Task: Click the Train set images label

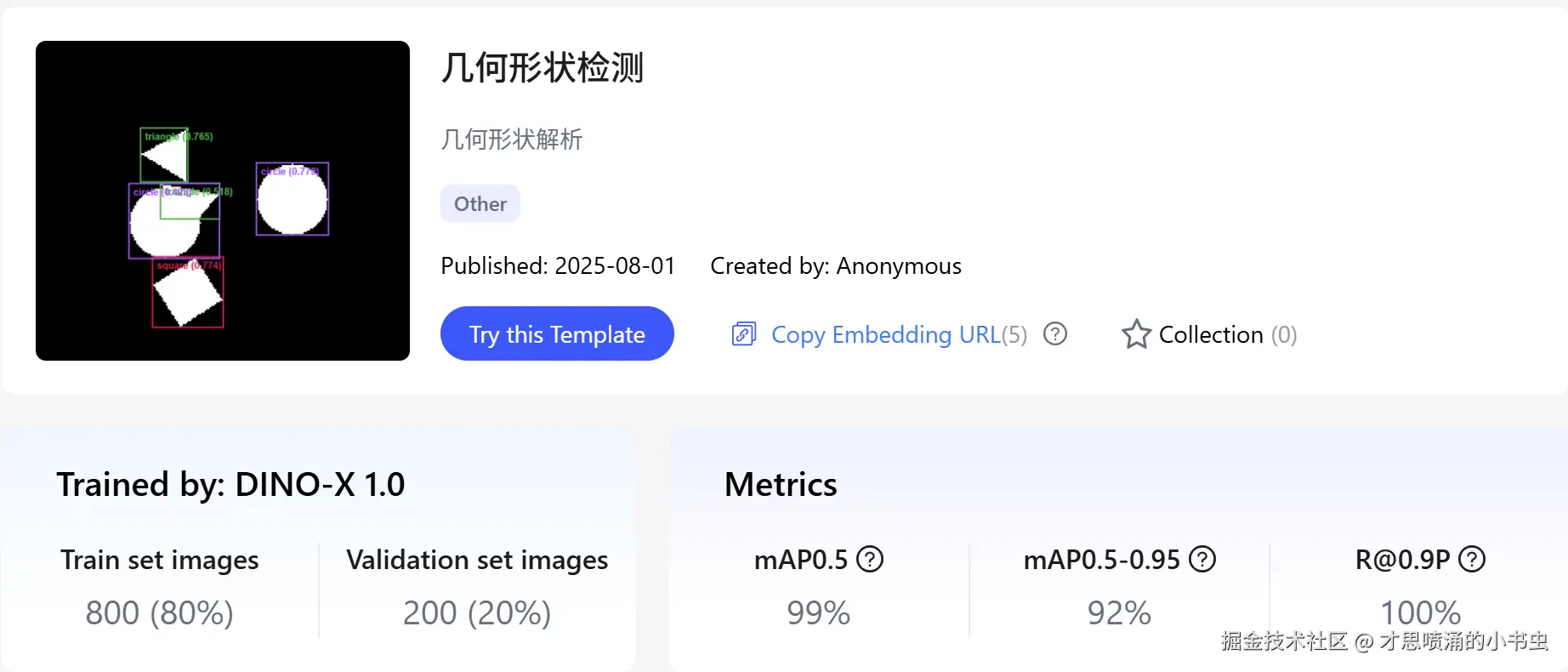Action: tap(160, 560)
